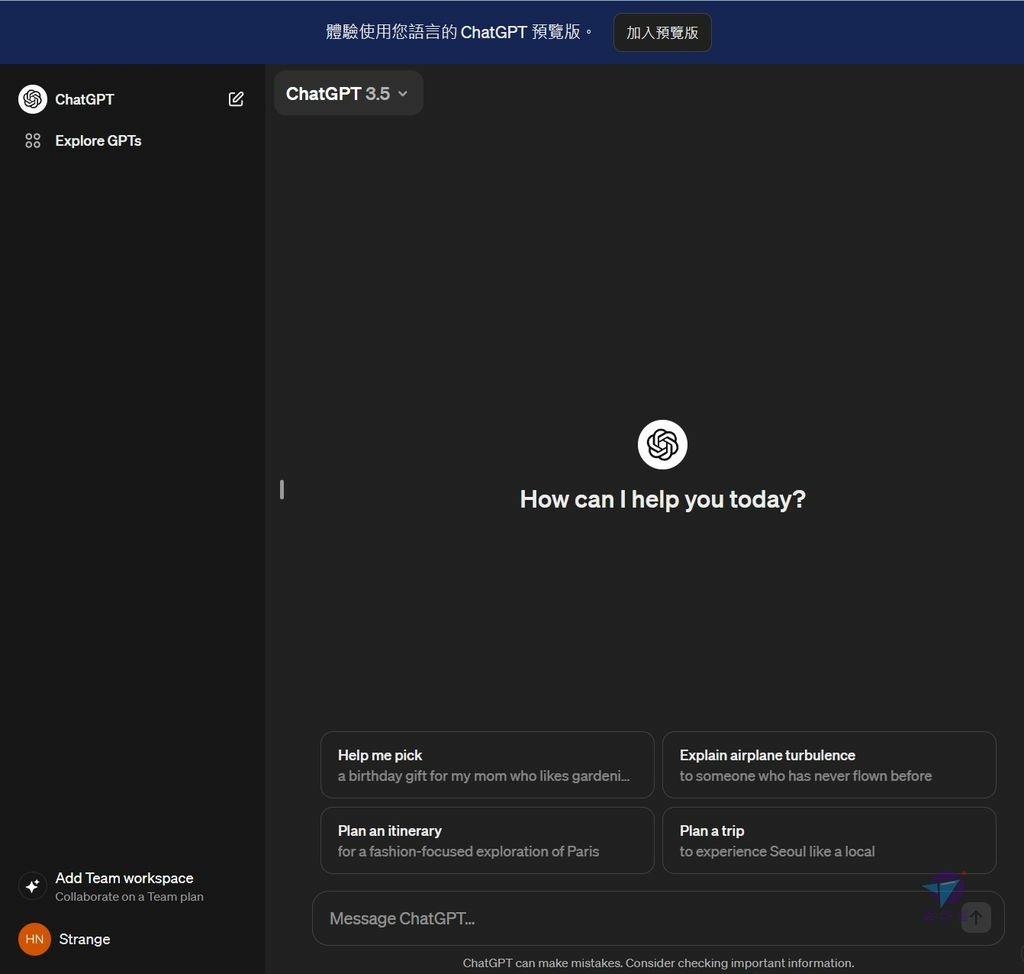Click the 加入預覽版 button

tap(662, 33)
